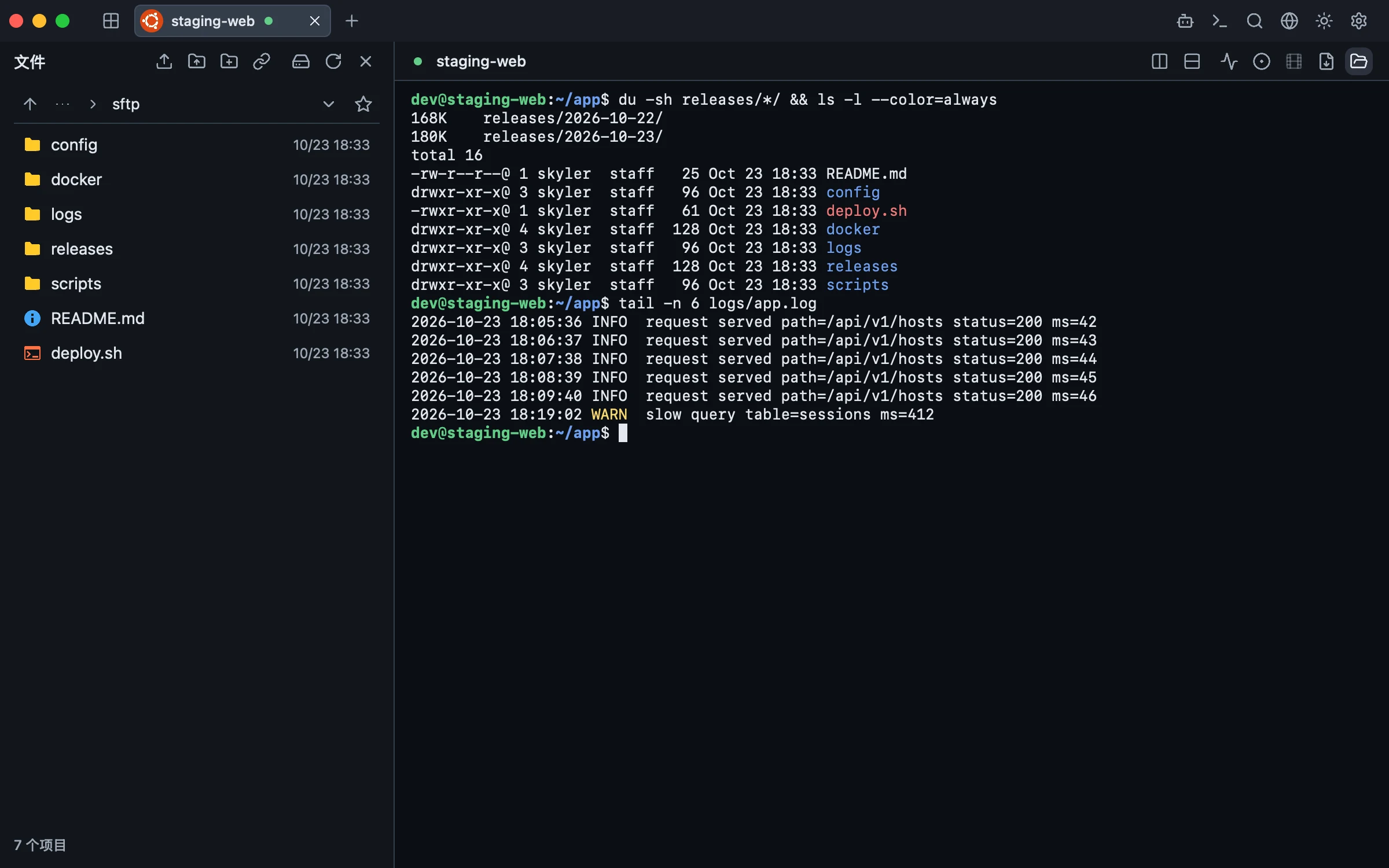
Task: Click upload folder icon in file panel
Action: [x=196, y=61]
